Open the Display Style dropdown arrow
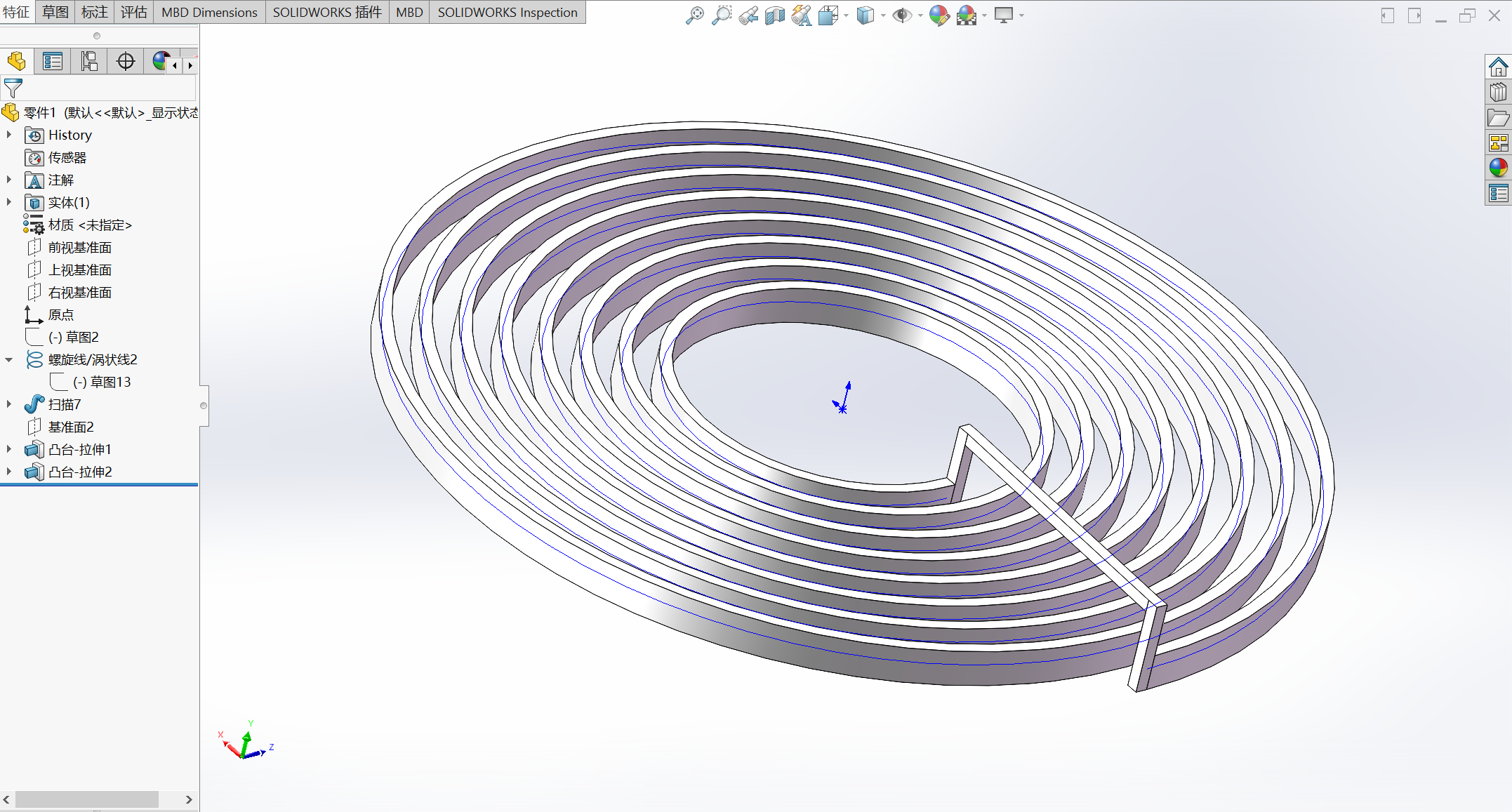 pos(883,15)
